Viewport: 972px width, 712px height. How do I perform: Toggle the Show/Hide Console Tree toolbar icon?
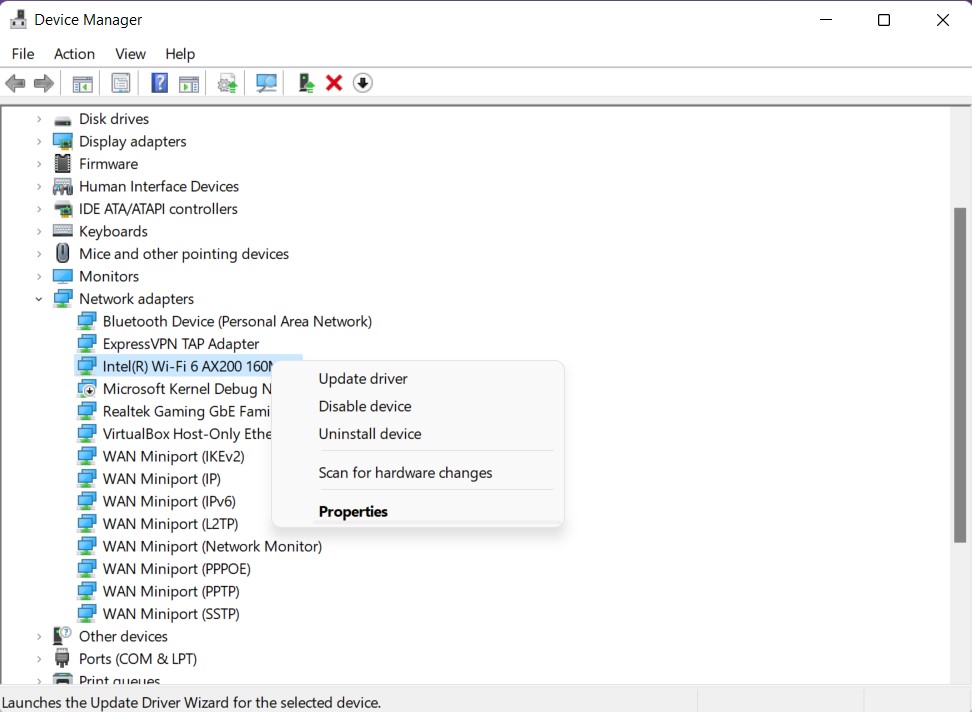pos(82,82)
